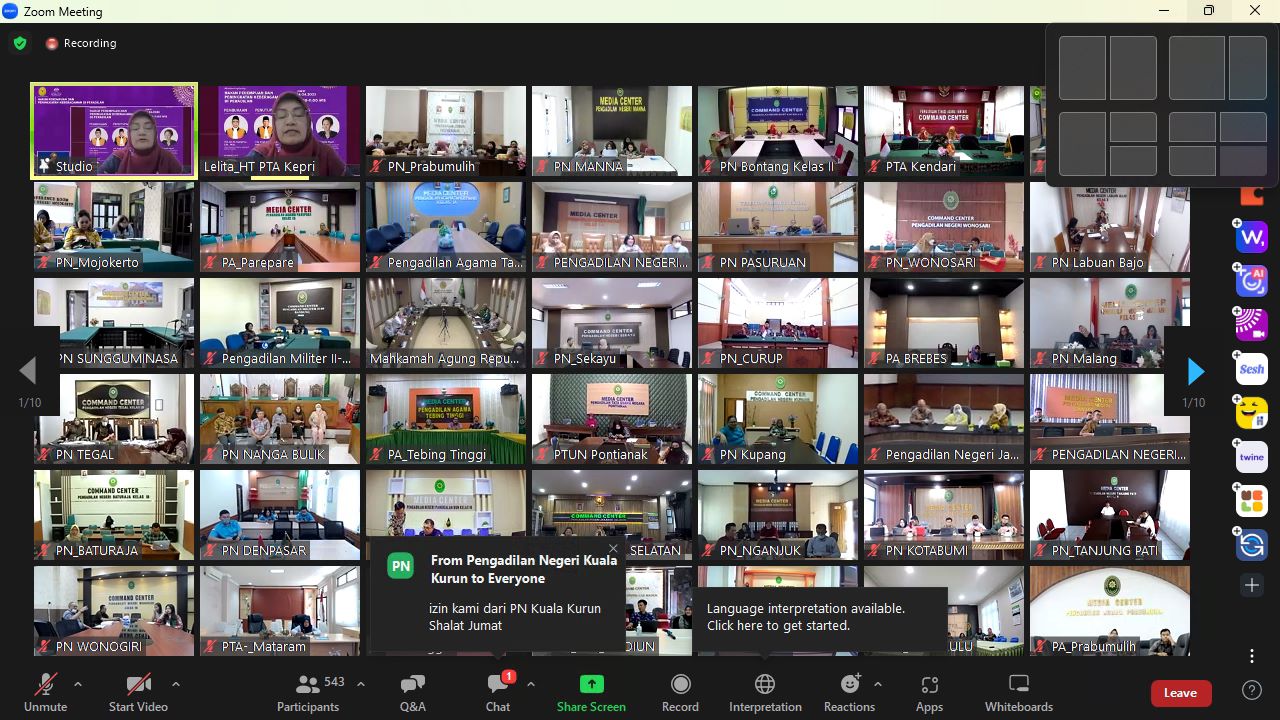Select the PN Kupang video tile
This screenshot has width=1280, height=720.
777,419
